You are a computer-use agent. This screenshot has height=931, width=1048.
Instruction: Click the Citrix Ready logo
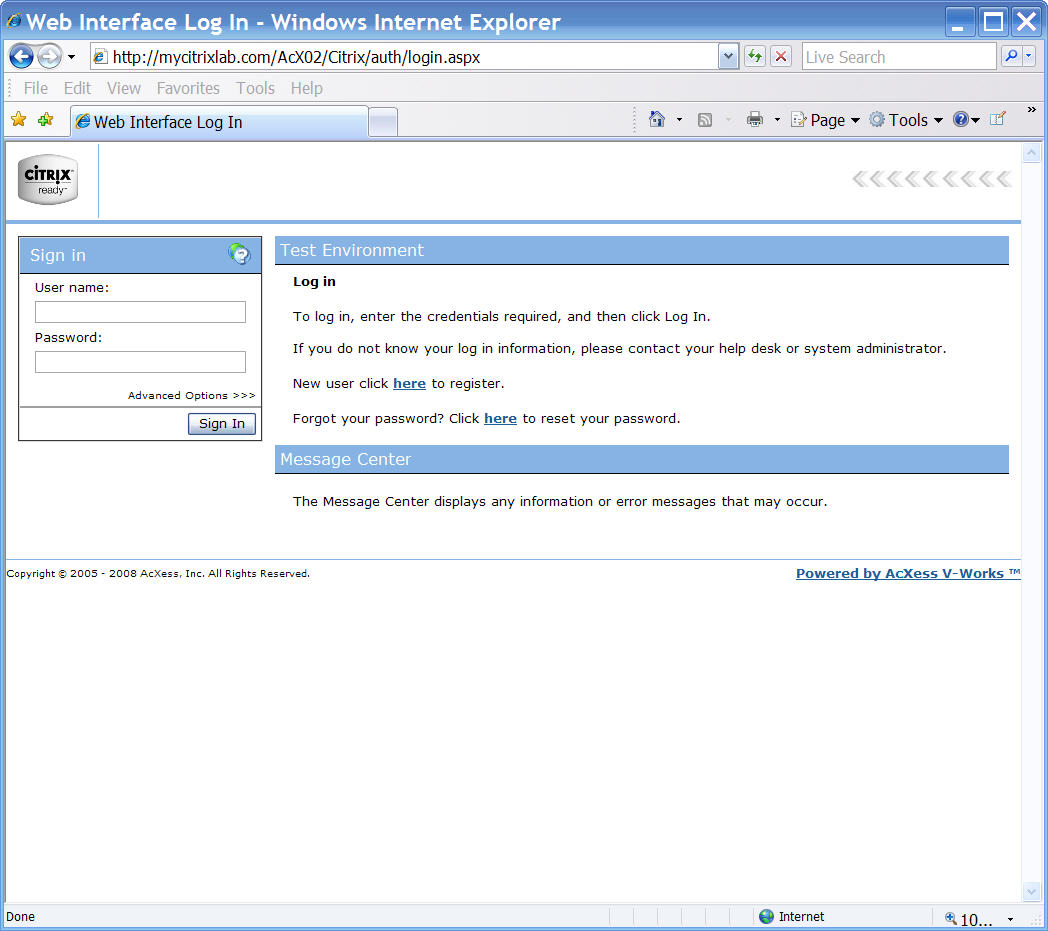coord(47,180)
